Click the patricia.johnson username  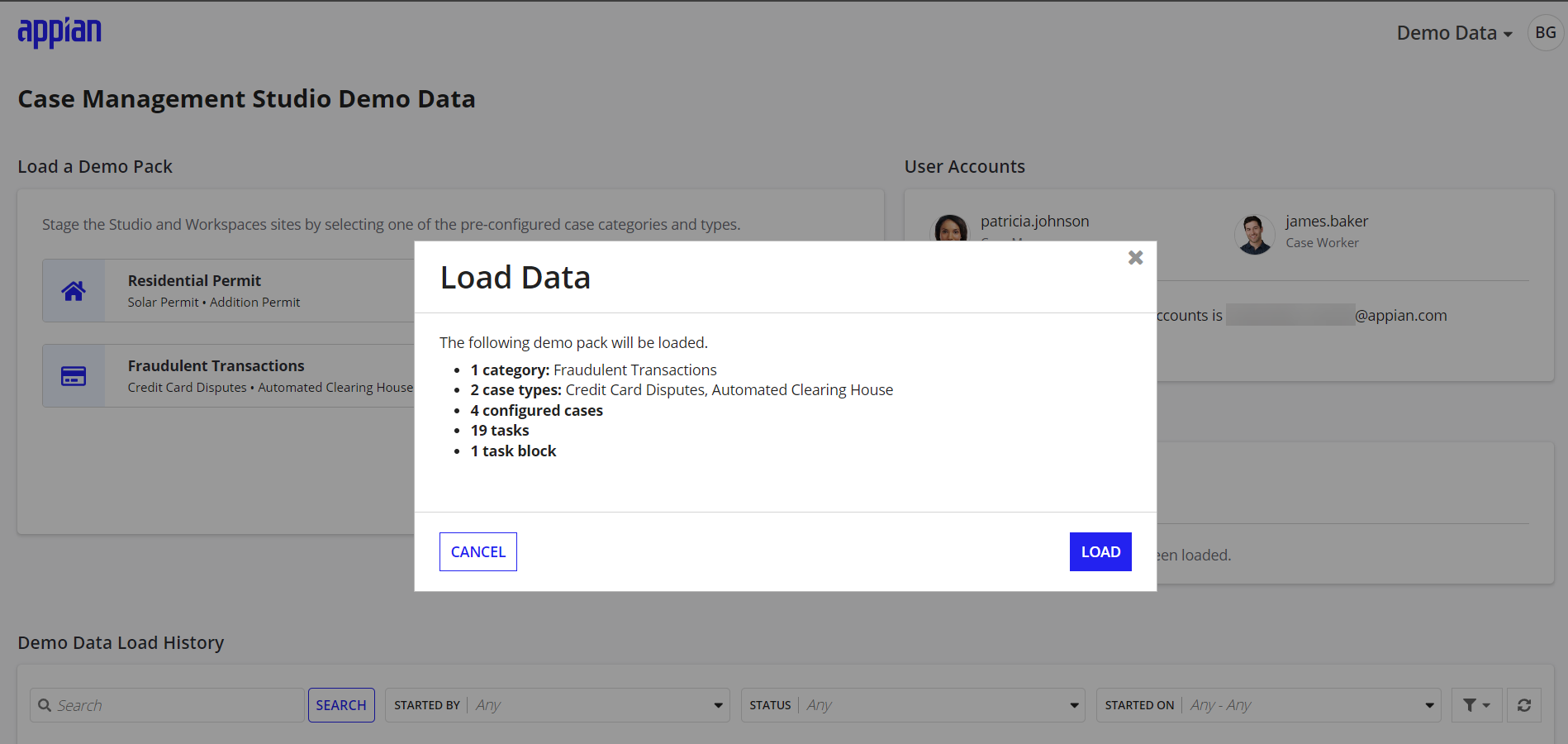pos(1034,222)
